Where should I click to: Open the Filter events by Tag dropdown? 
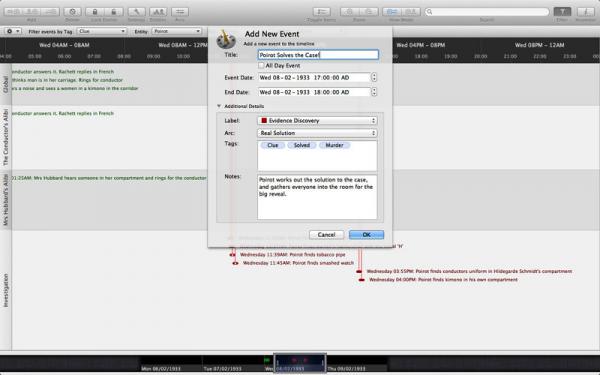click(x=102, y=31)
